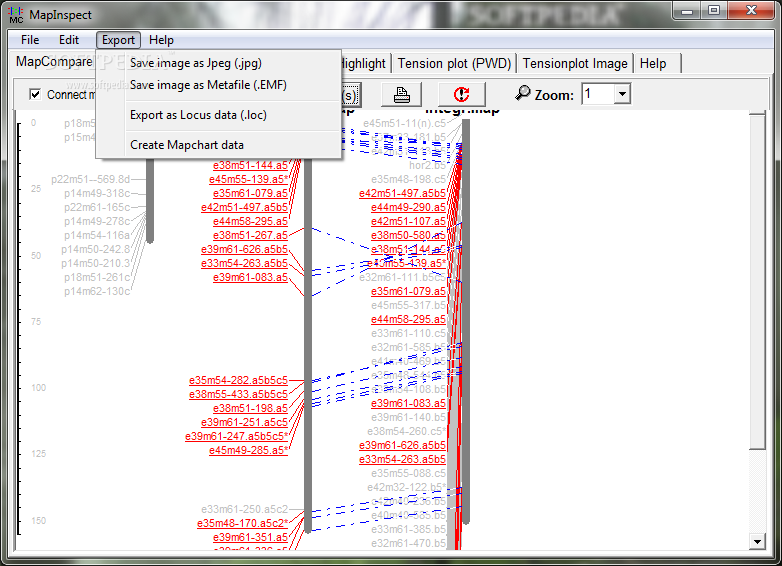Open the Help menu in menu bar
Viewport: 782px width, 566px height.
[161, 40]
